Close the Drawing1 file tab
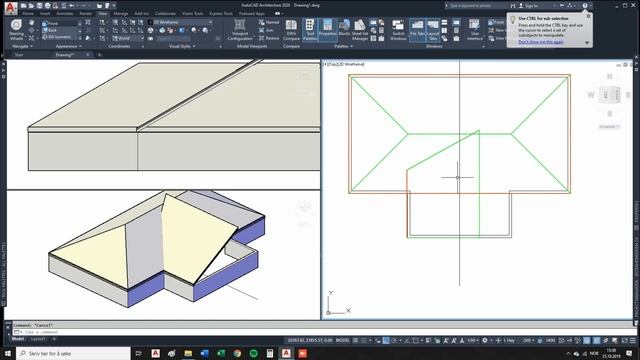 pos(87,55)
